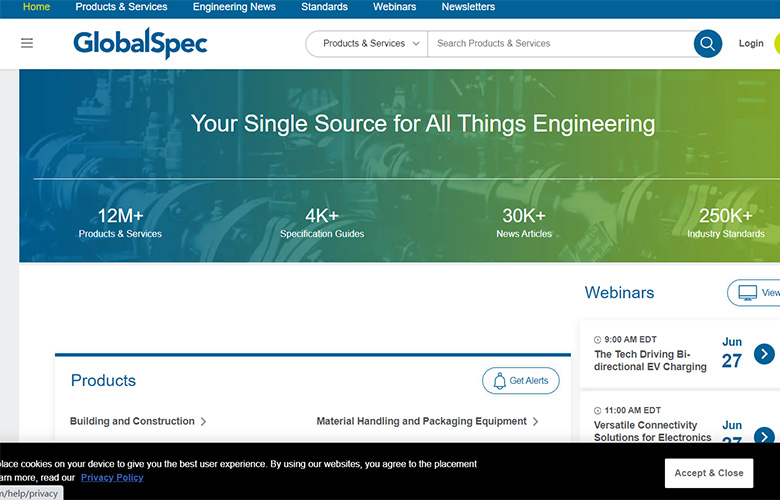Open The Tech Driving Bi-directional EV Charging

click(x=650, y=361)
